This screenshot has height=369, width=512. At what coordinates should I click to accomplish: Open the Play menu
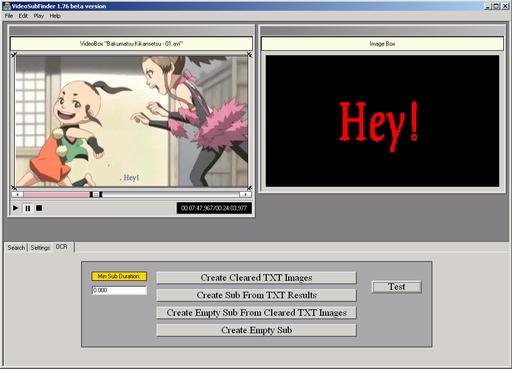(x=39, y=16)
